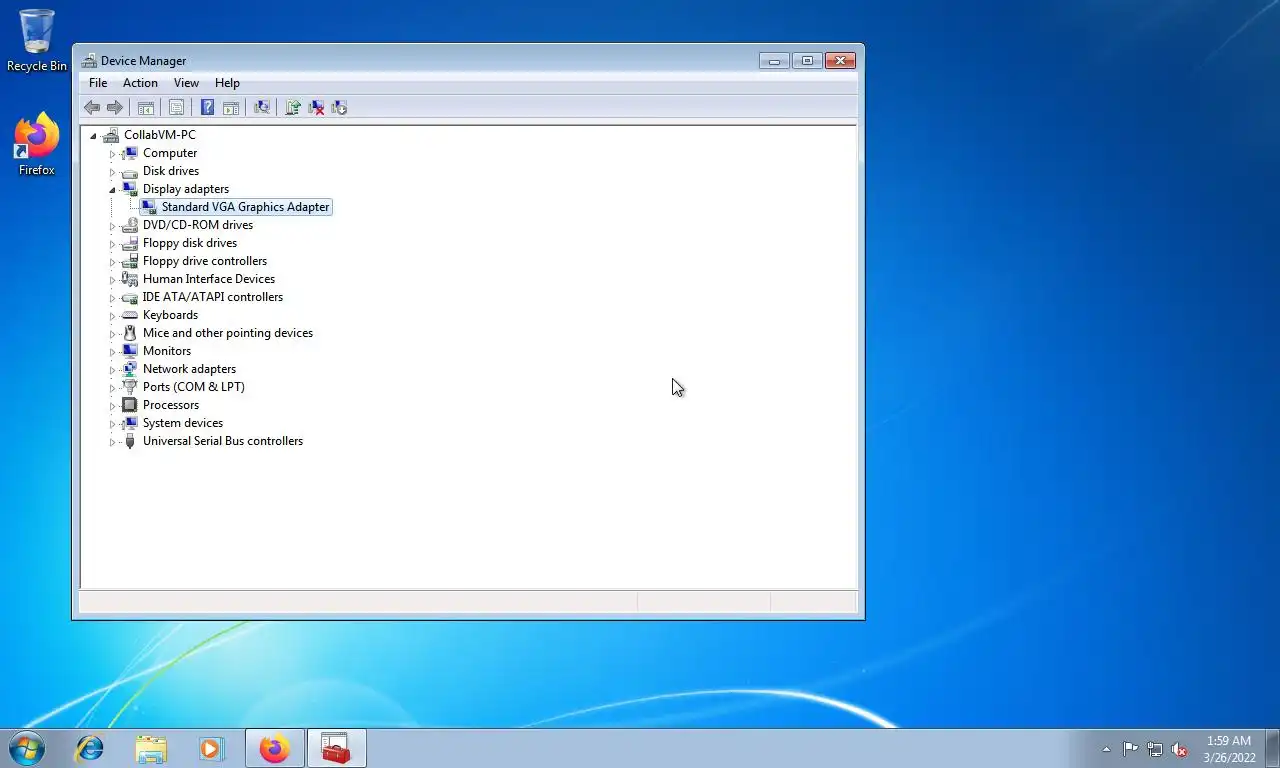The height and width of the screenshot is (768, 1280).
Task: Expand the Keyboards category arrow
Action: click(112, 316)
